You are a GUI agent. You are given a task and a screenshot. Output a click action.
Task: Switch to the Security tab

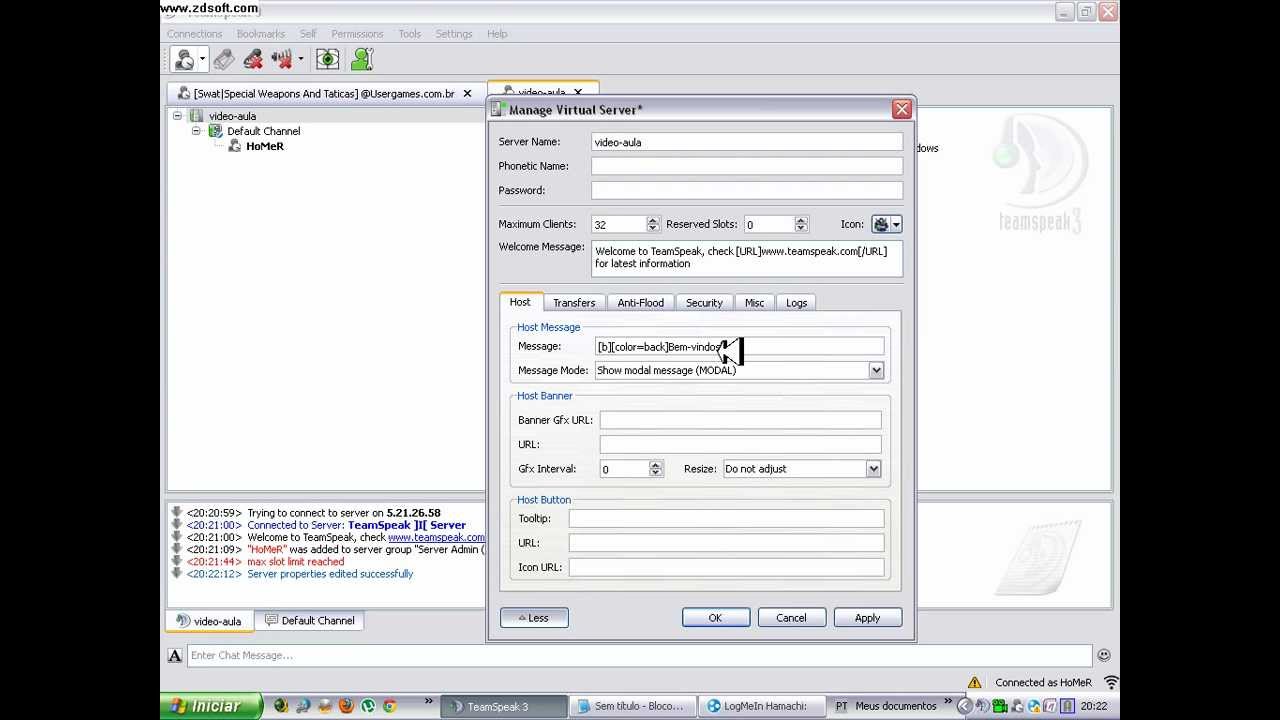point(704,303)
